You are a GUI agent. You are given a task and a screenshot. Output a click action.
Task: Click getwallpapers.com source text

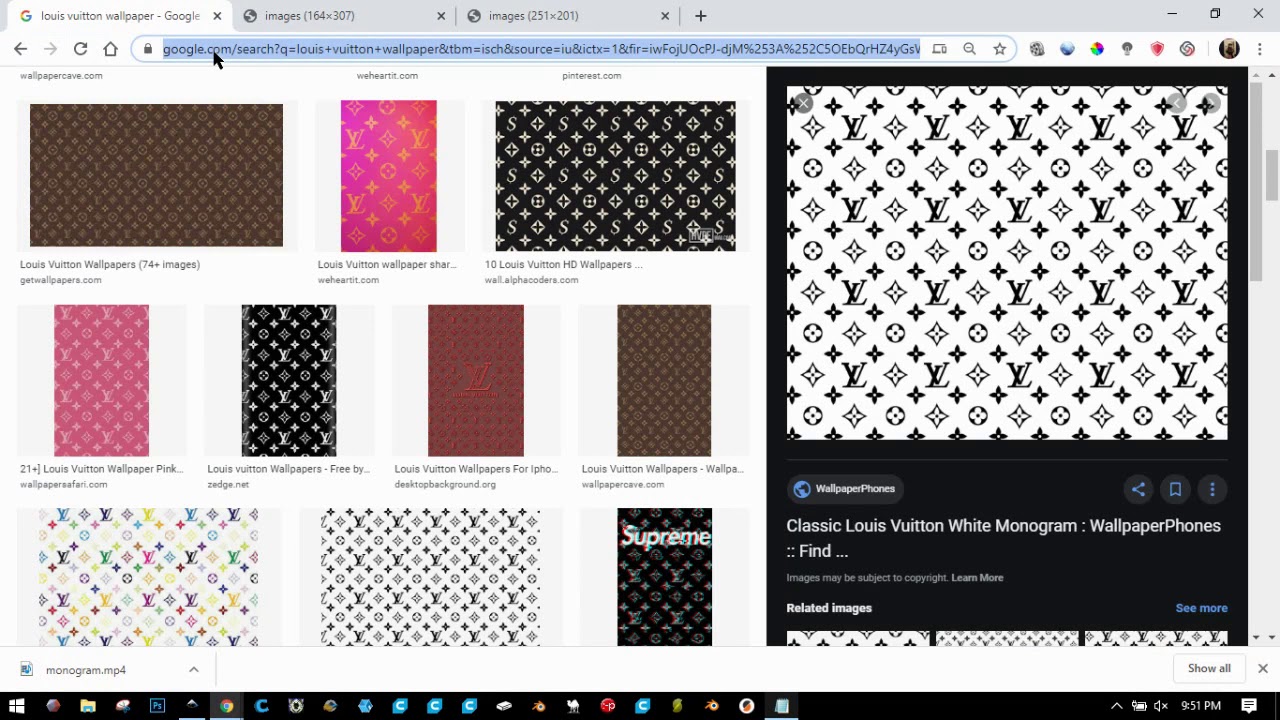[60, 280]
